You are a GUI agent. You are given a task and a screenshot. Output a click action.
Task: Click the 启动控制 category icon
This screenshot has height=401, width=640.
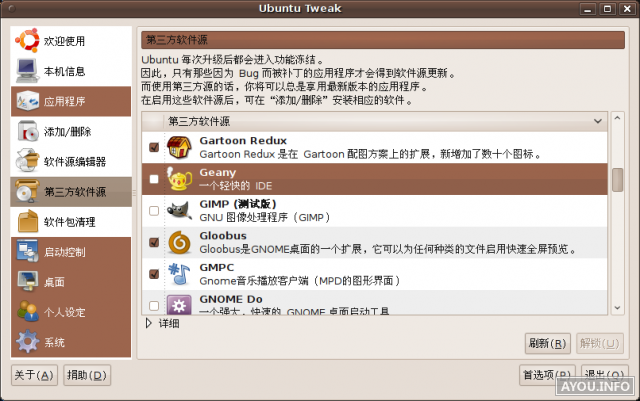pyautogui.click(x=27, y=252)
